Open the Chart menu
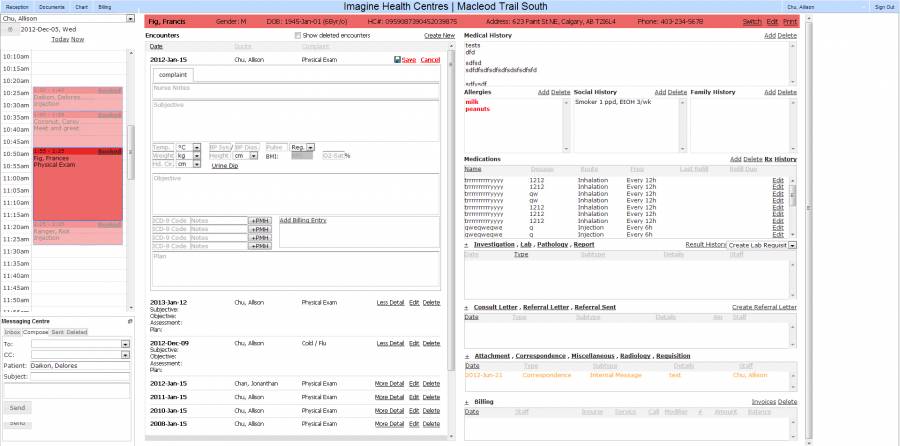900x446 pixels. (x=82, y=7)
